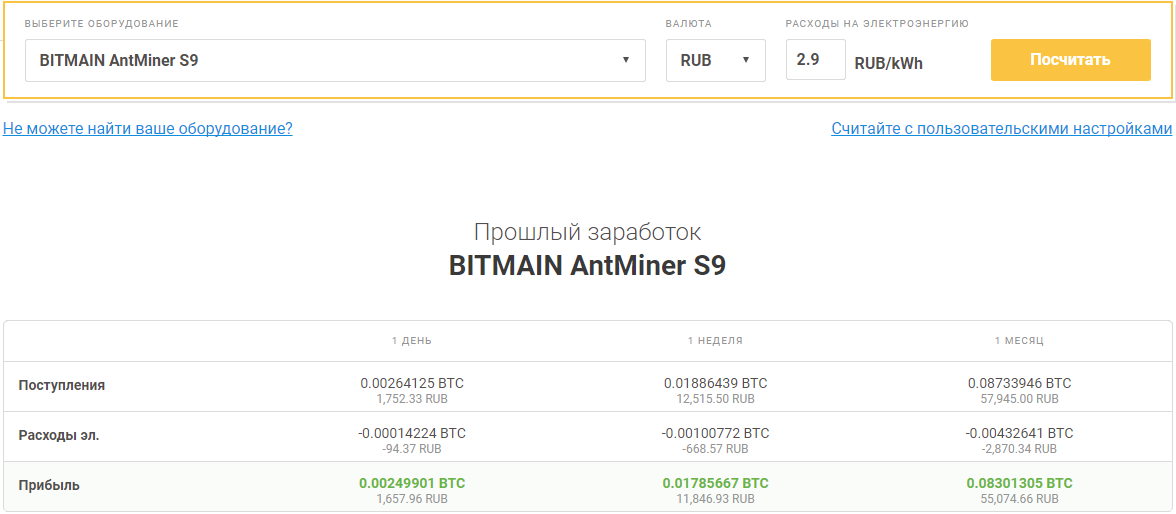Expand the RUB currency selector
This screenshot has width=1176, height=514.
(x=715, y=60)
